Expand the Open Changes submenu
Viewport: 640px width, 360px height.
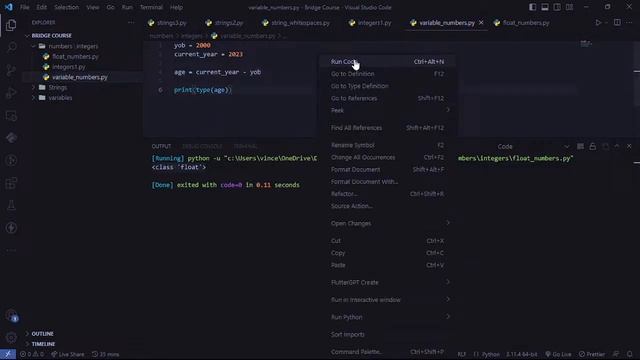[387, 223]
